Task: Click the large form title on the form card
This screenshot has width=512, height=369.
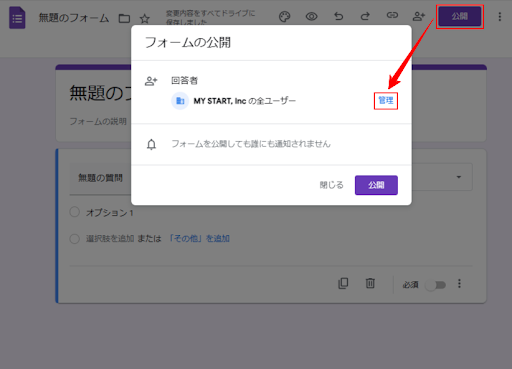Action: (x=100, y=93)
